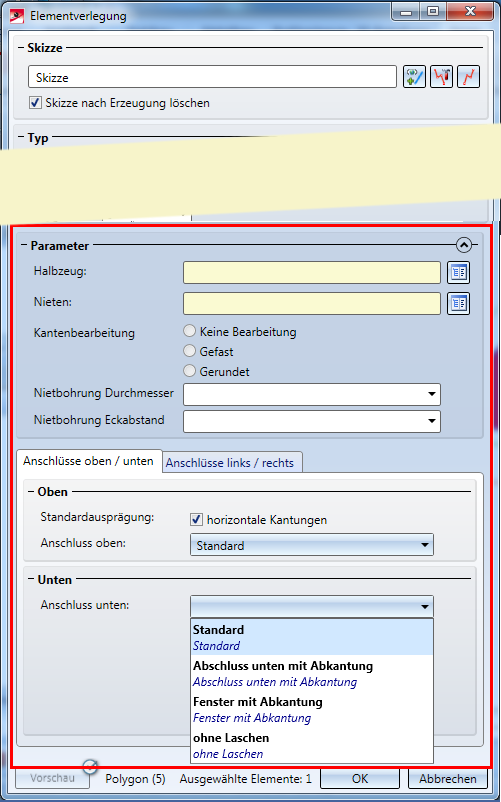This screenshot has width=501, height=802.
Task: Select the Keine Bearbeitung radio button
Action: [190, 331]
